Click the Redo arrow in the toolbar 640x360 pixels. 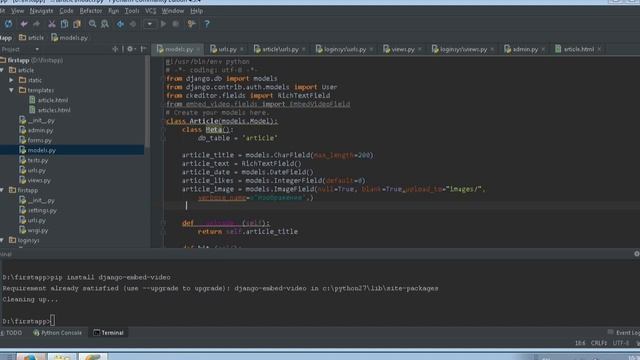click(x=37, y=24)
